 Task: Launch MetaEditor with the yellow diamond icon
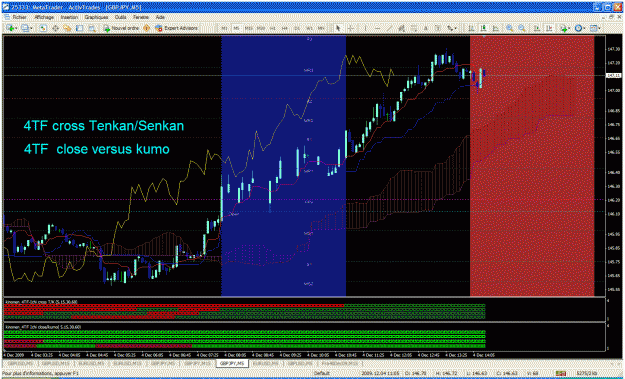[x=146, y=28]
